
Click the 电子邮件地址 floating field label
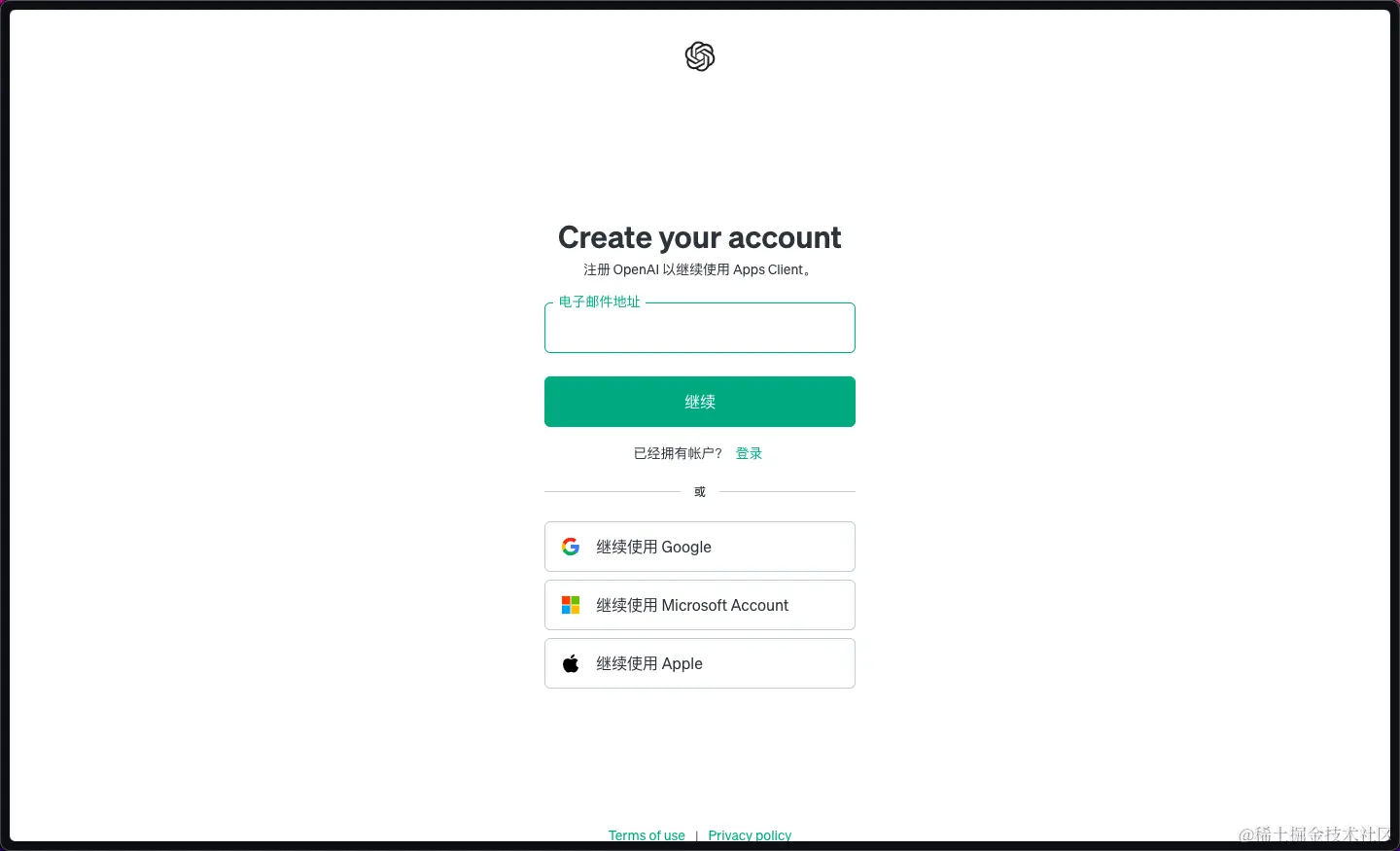(600, 301)
